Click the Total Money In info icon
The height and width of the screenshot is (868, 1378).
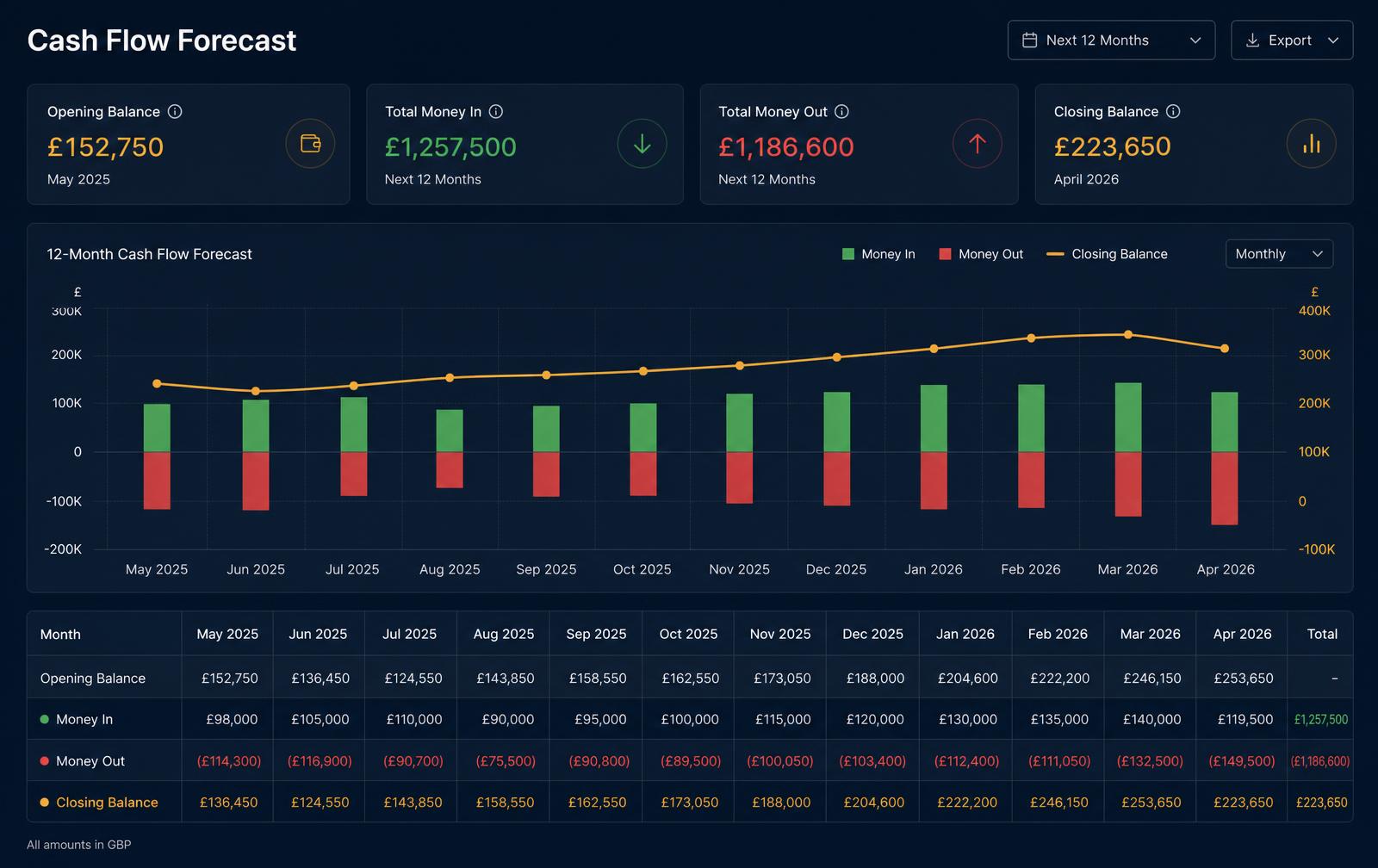point(496,111)
